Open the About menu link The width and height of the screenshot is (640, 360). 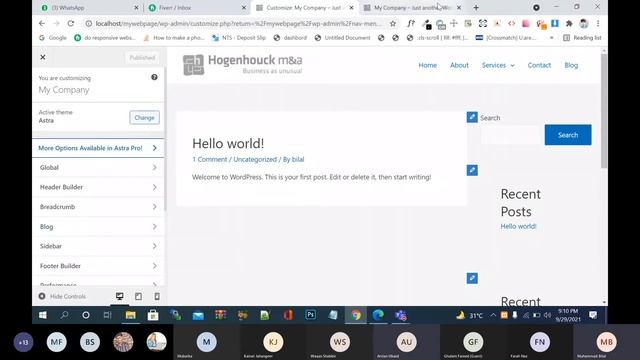459,65
